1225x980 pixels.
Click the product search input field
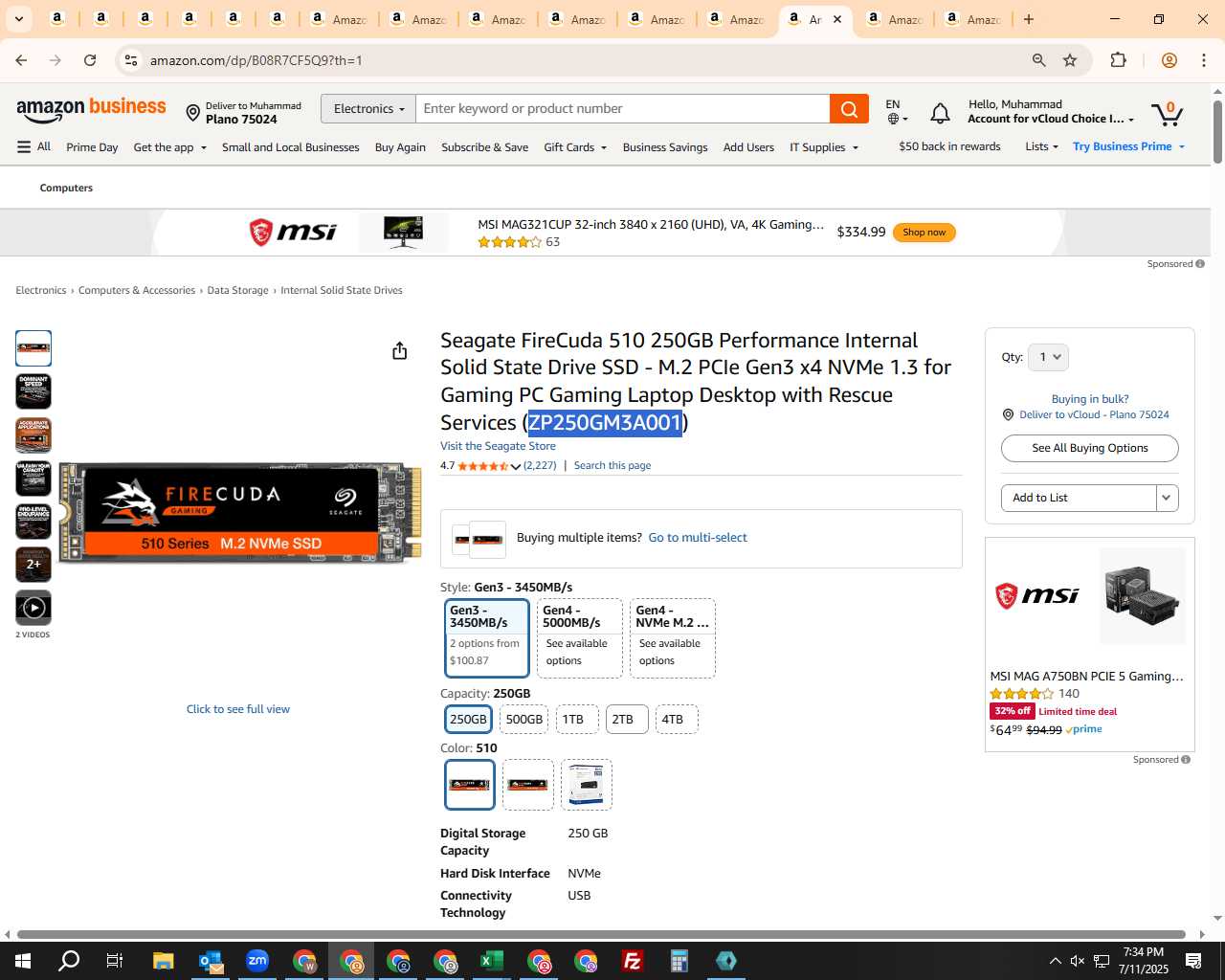[623, 109]
